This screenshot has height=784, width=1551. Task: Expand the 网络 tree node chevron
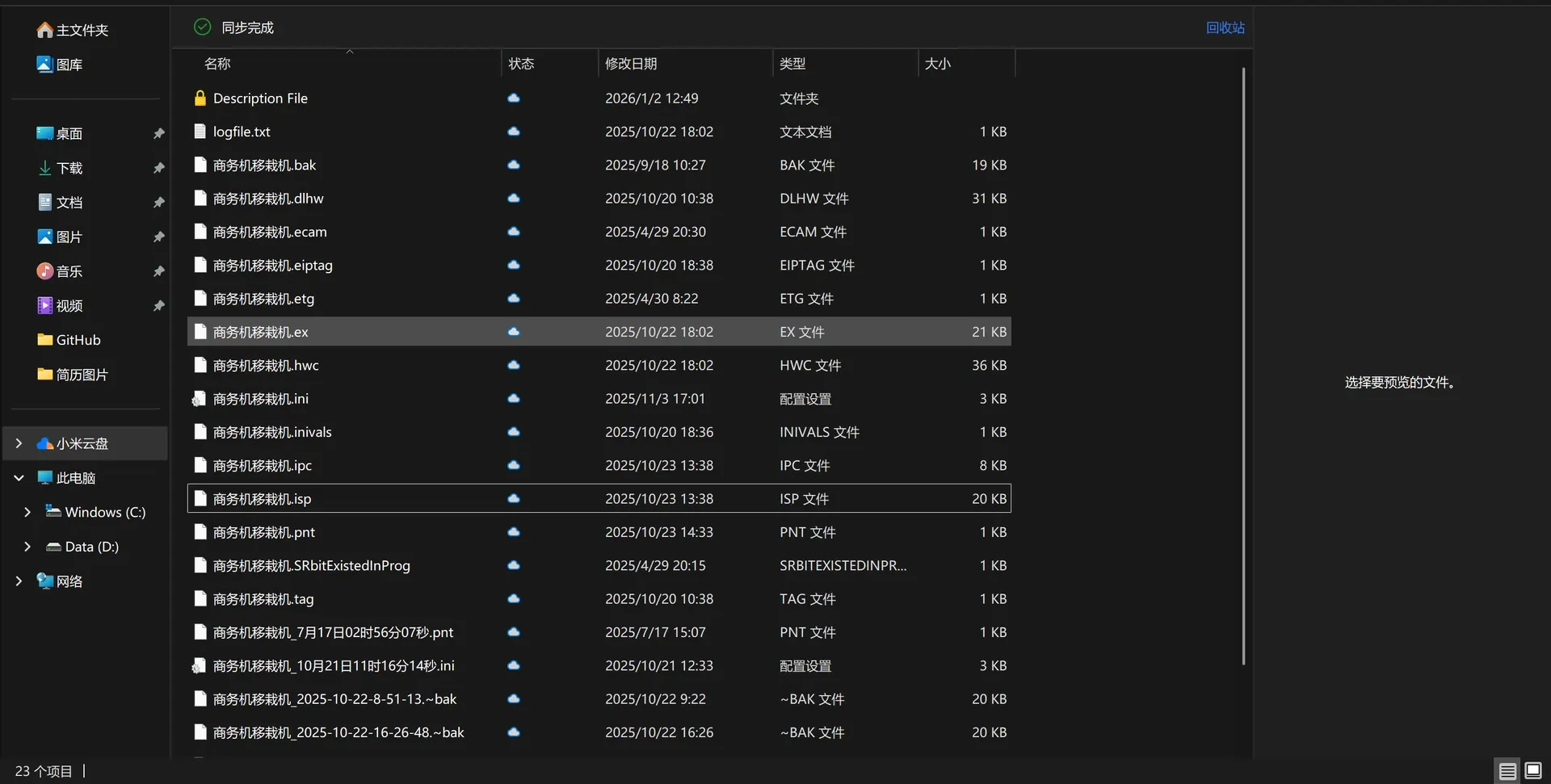click(19, 581)
